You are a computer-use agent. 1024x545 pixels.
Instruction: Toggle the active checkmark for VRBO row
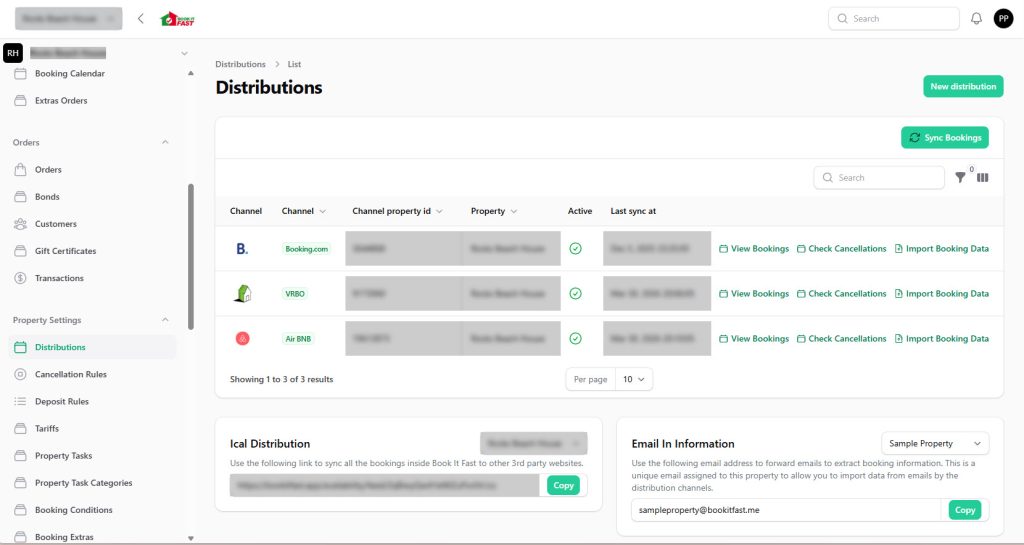(575, 293)
